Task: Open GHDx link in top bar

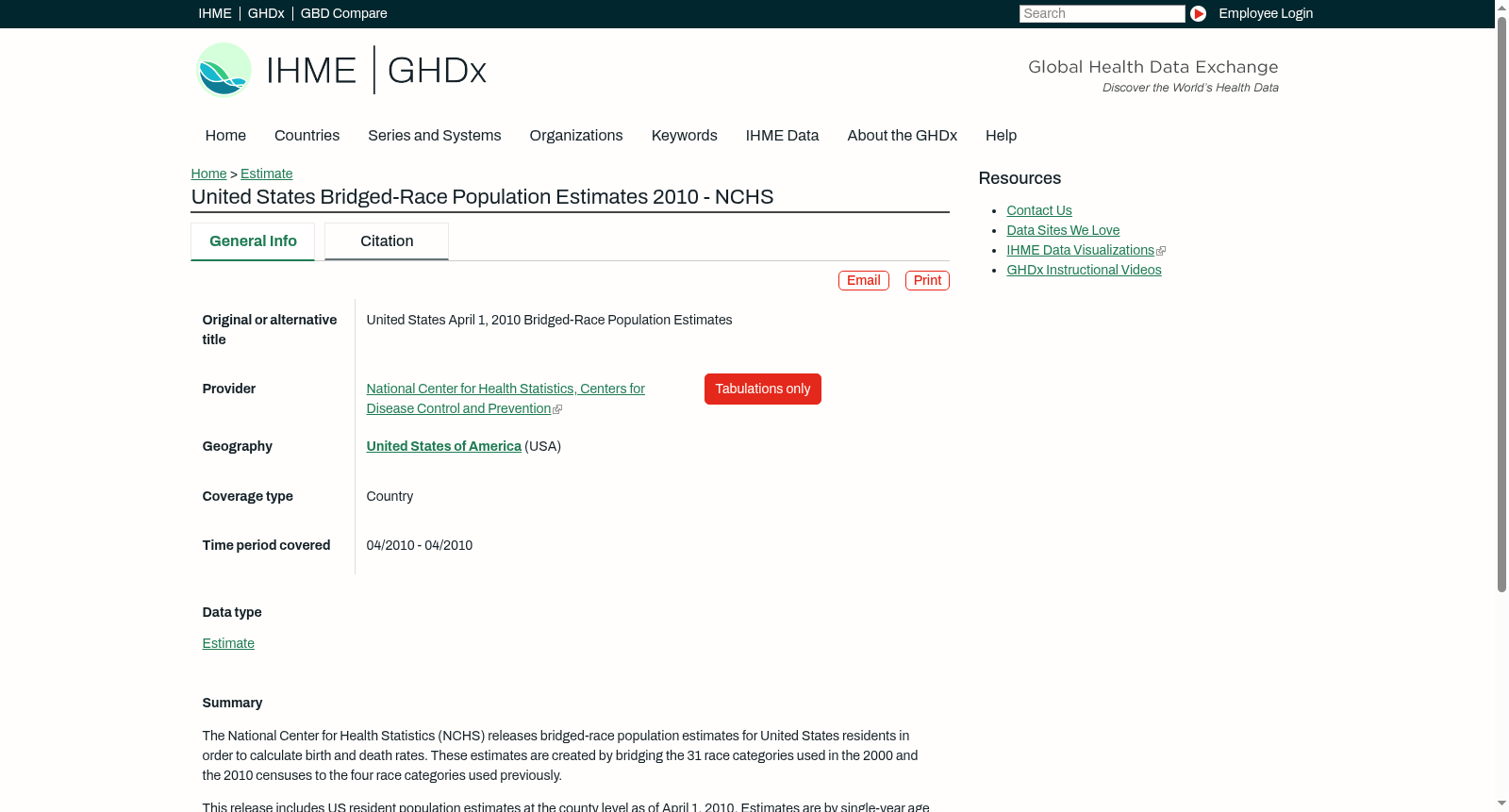Action: 266,13
